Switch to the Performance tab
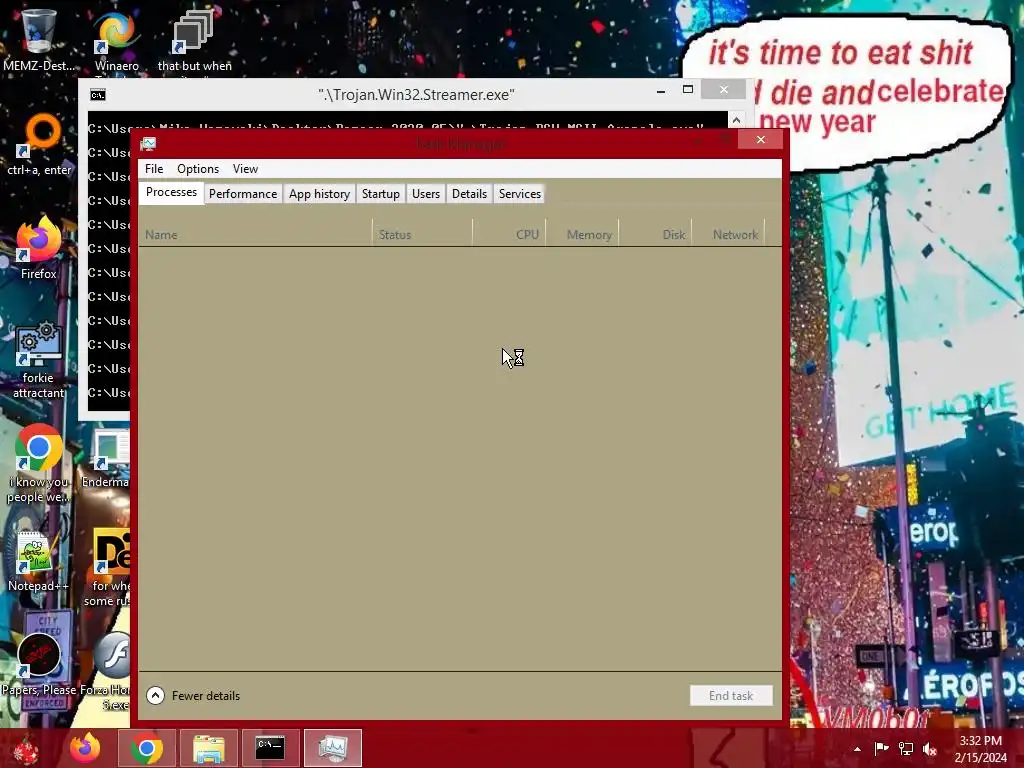Image resolution: width=1024 pixels, height=768 pixels. (243, 194)
